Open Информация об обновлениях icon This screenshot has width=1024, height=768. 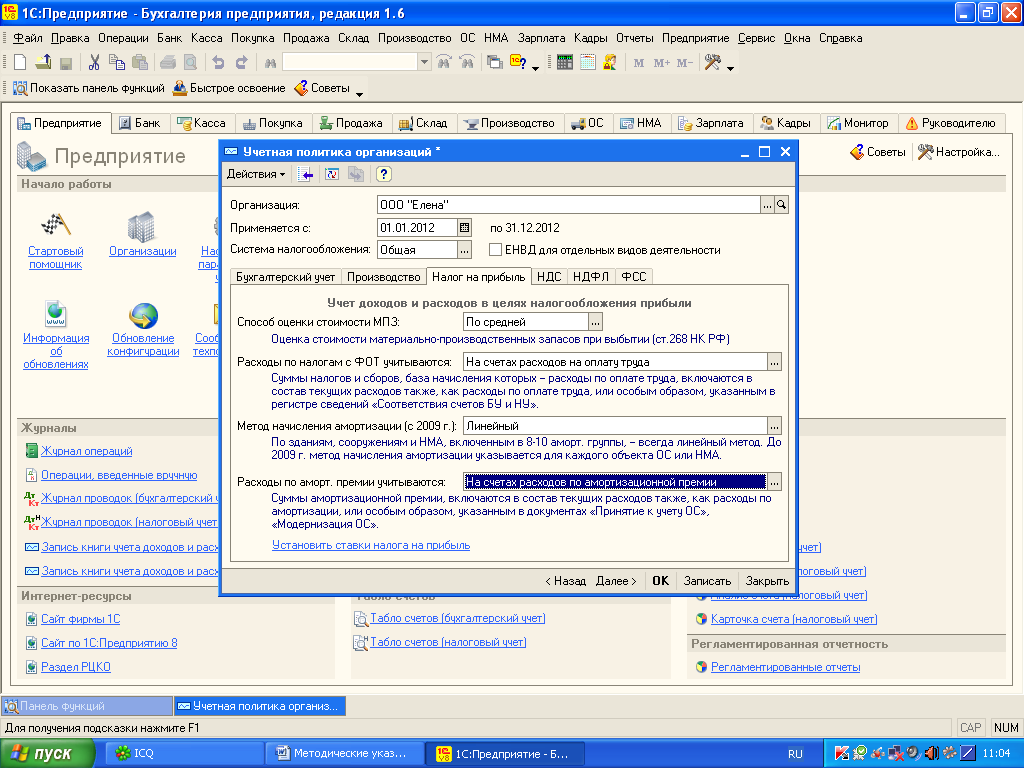coord(56,314)
